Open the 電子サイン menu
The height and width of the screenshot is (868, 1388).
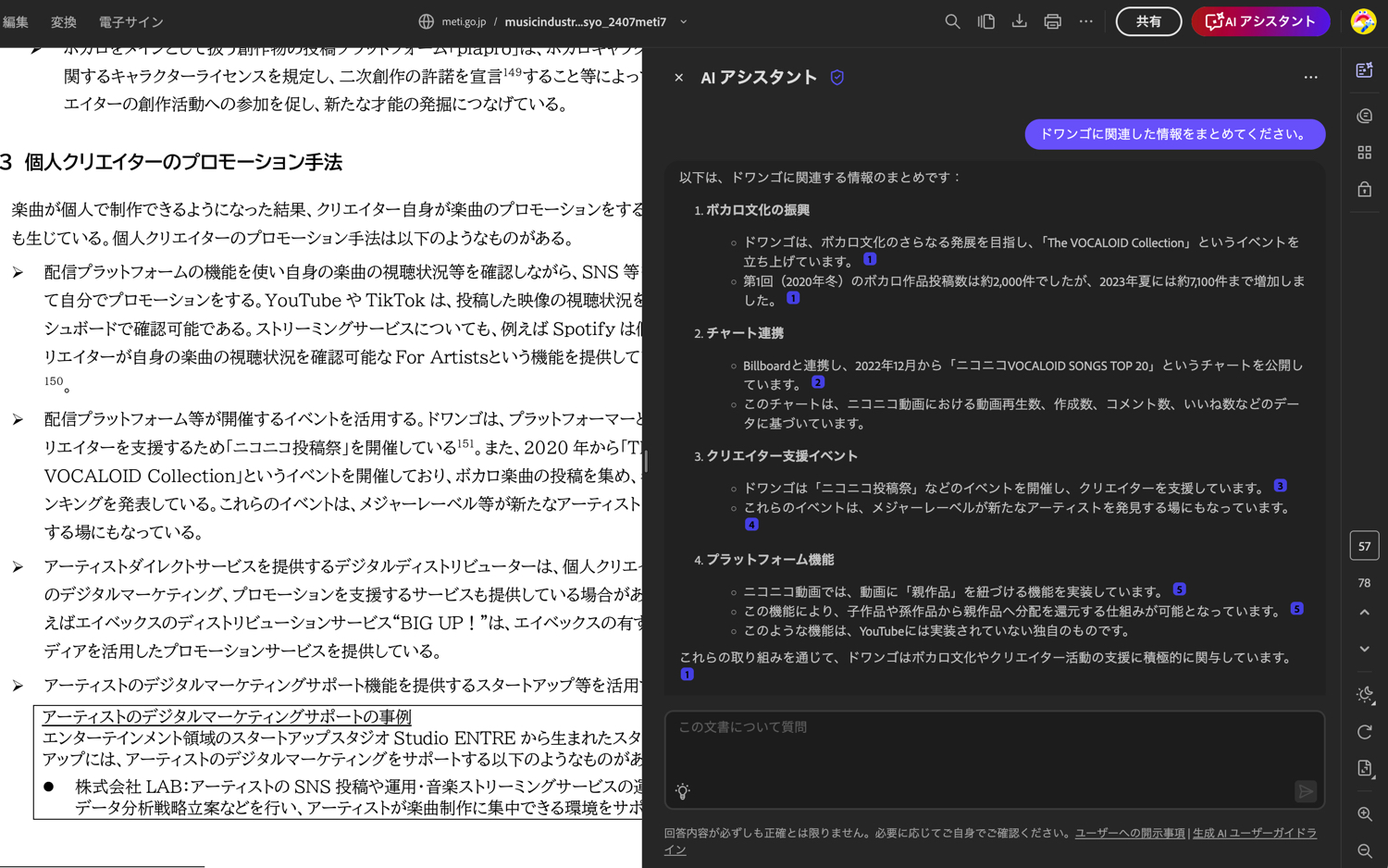130,21
